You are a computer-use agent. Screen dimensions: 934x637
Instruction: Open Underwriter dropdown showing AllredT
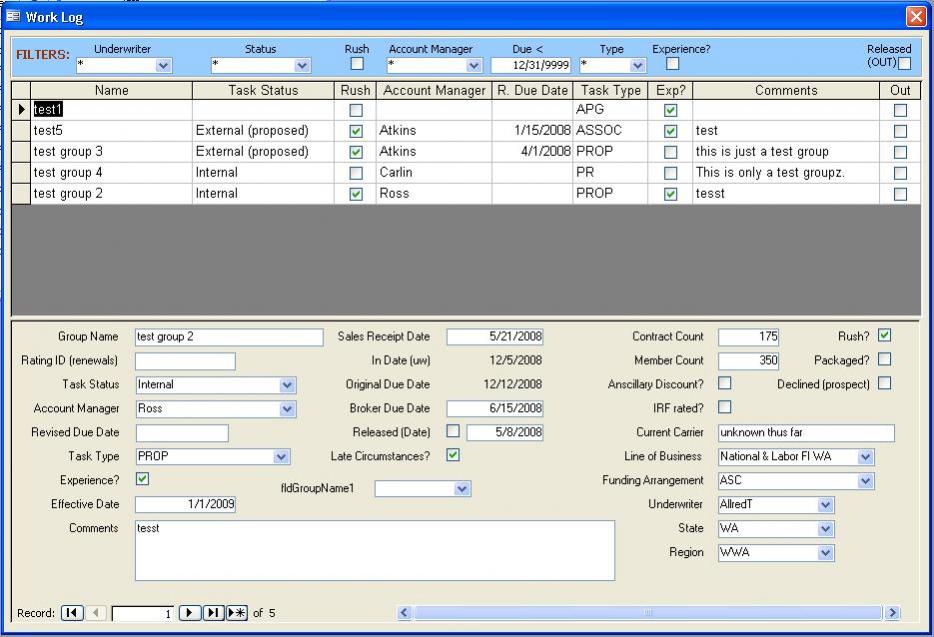click(x=825, y=505)
